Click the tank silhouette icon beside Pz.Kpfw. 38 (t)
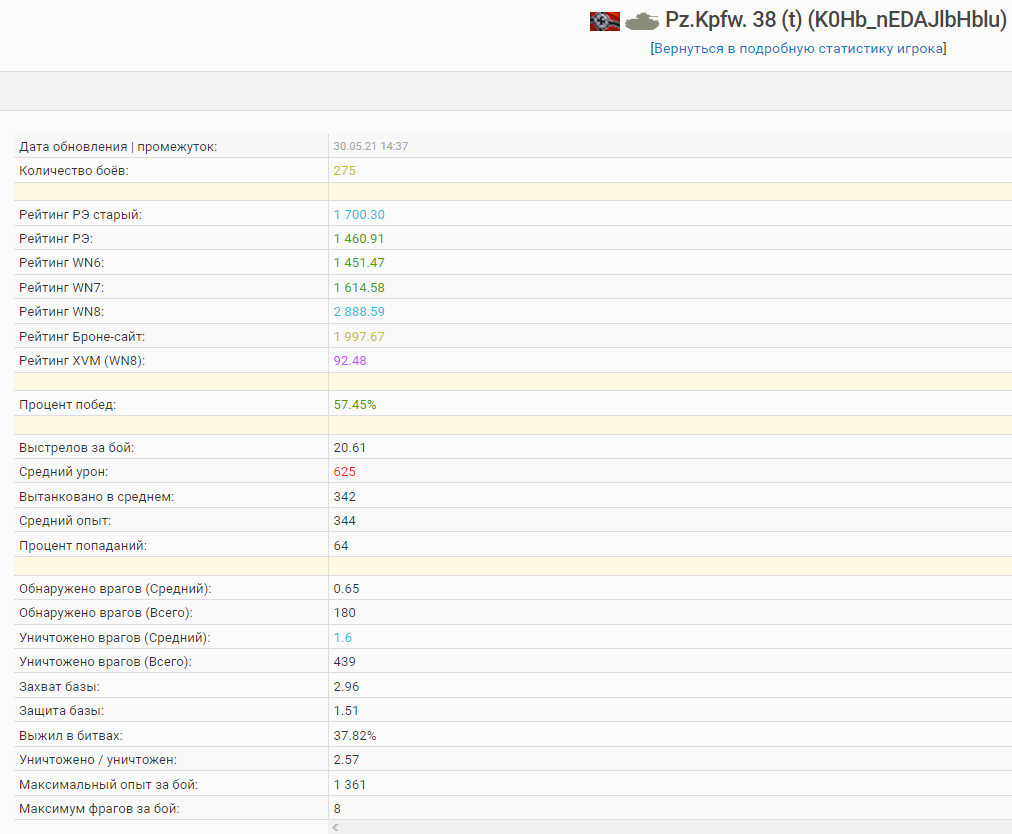Screen dimensions: 1012x834 tap(642, 21)
